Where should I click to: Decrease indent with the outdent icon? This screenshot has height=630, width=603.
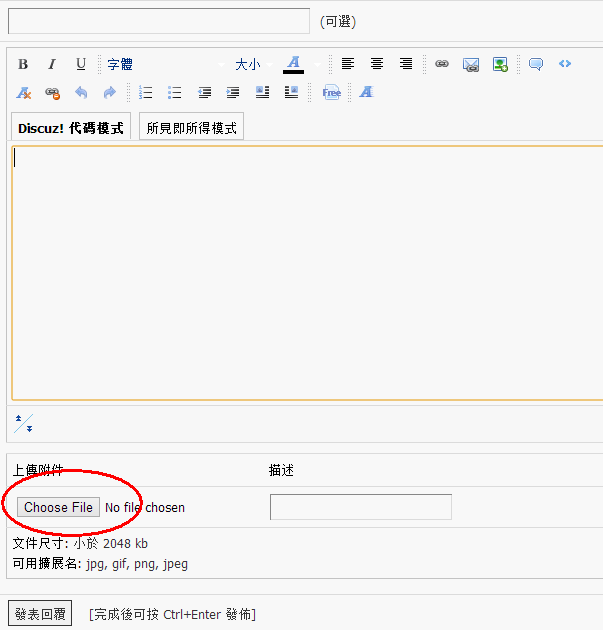coord(204,92)
